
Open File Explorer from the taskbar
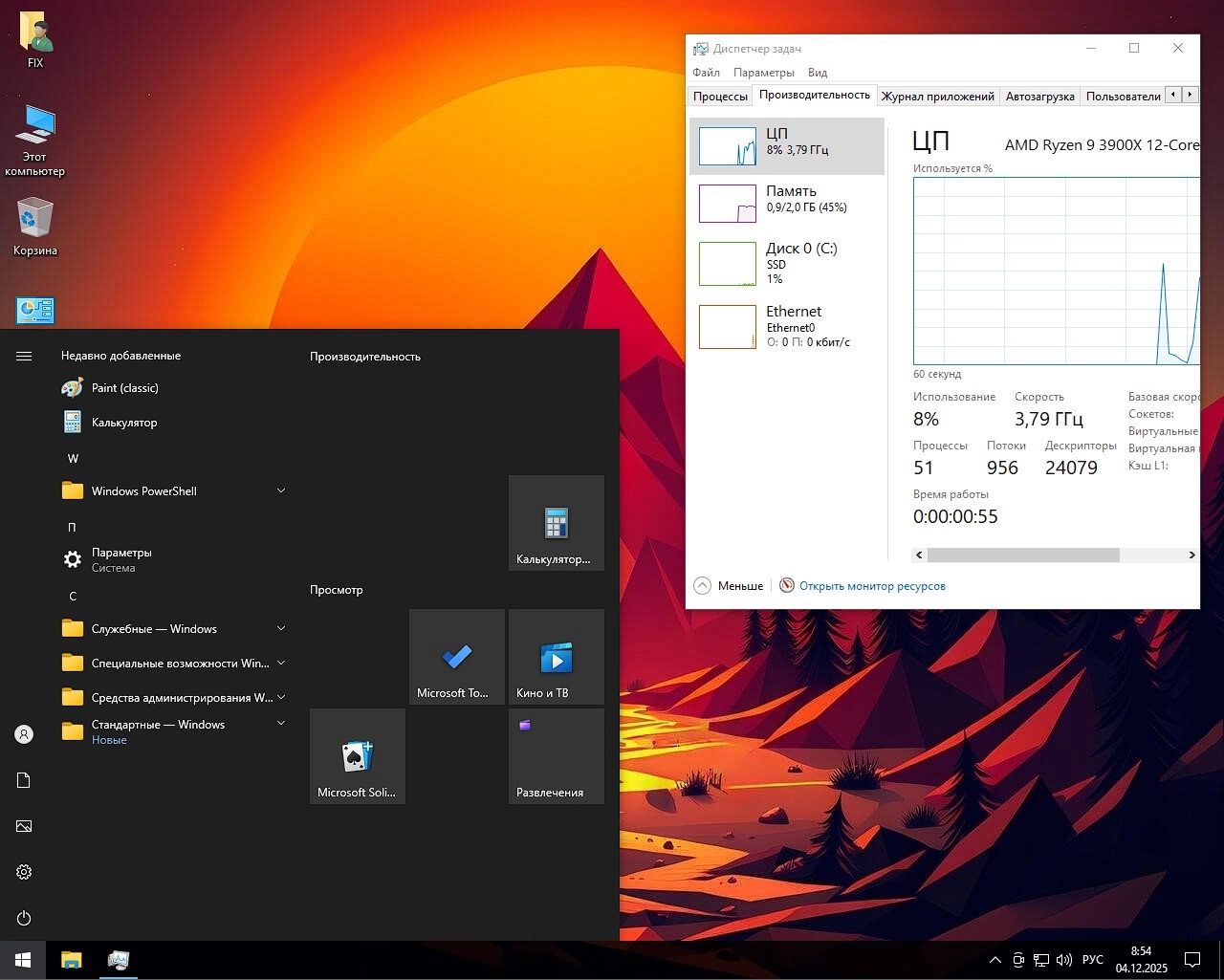pos(71,959)
